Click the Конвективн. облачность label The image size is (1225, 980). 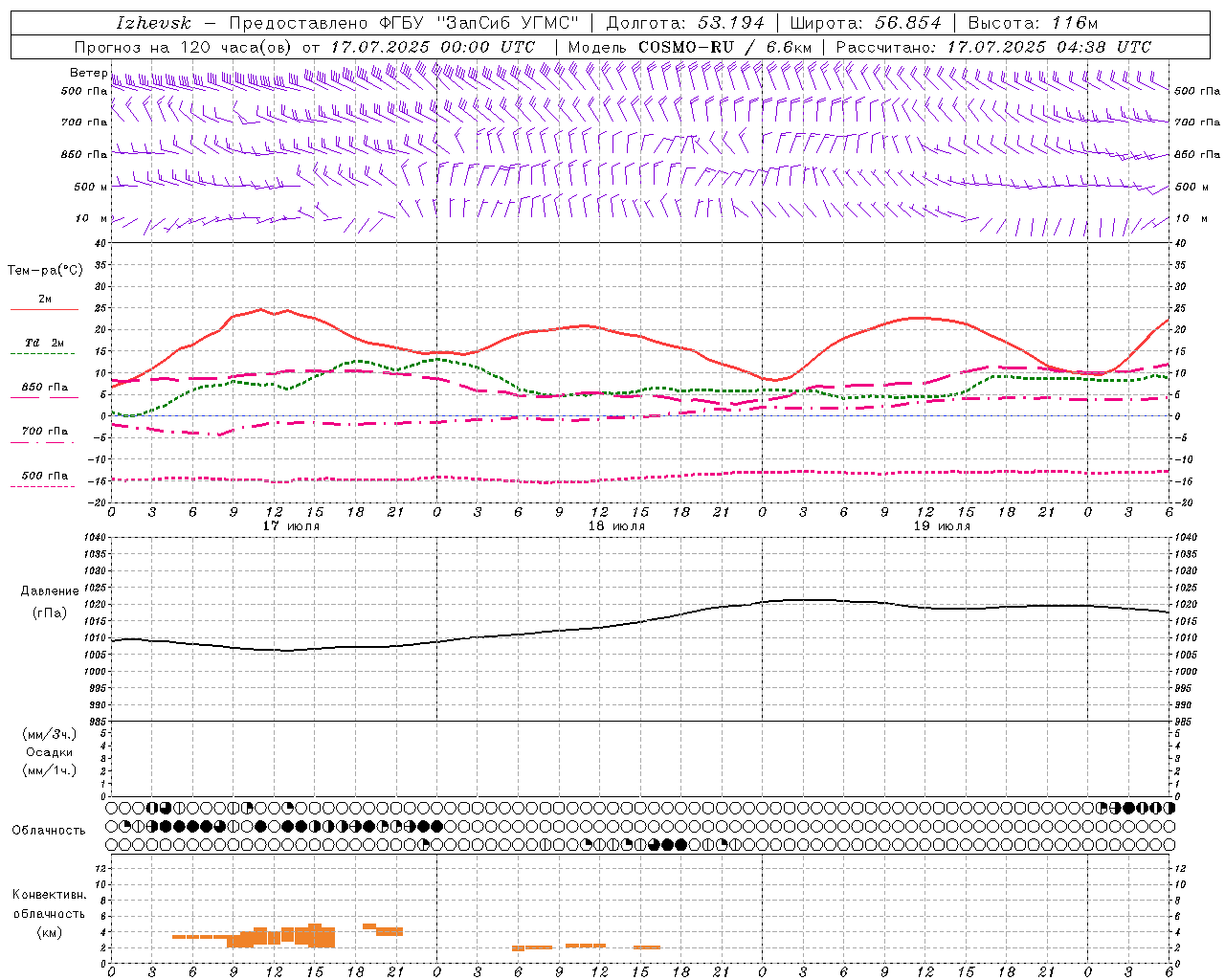pos(49,904)
